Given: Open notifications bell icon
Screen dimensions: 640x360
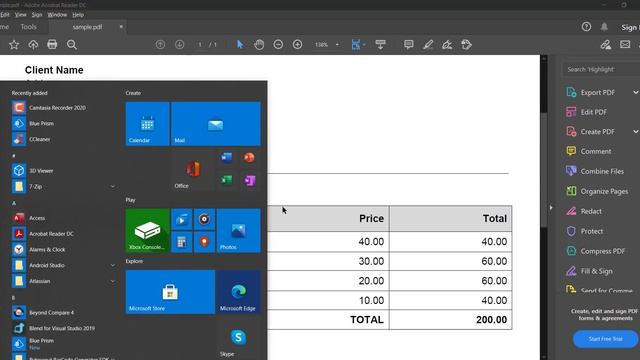Looking at the screenshot, I should (x=604, y=27).
